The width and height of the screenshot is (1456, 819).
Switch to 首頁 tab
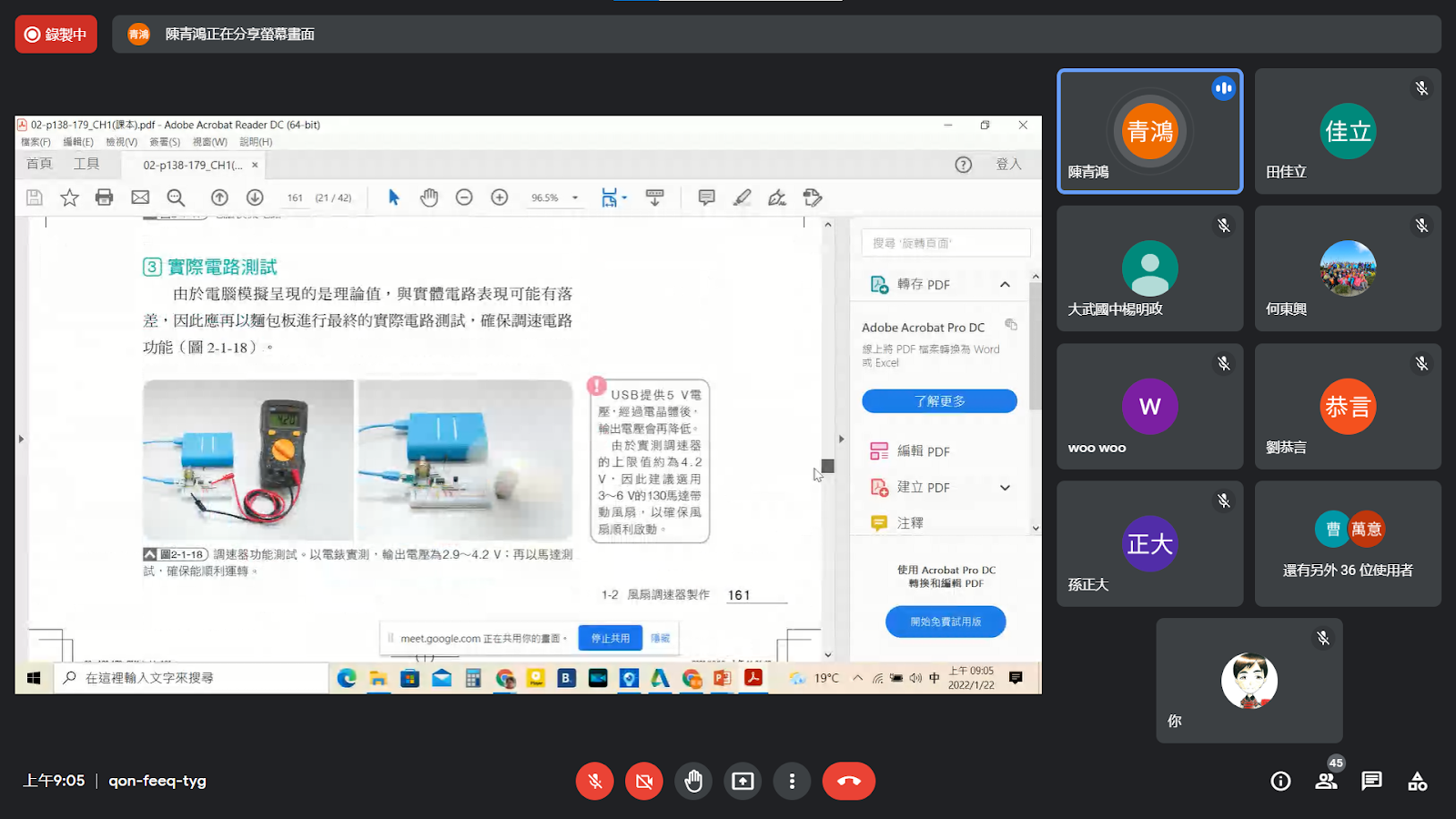[x=39, y=164]
